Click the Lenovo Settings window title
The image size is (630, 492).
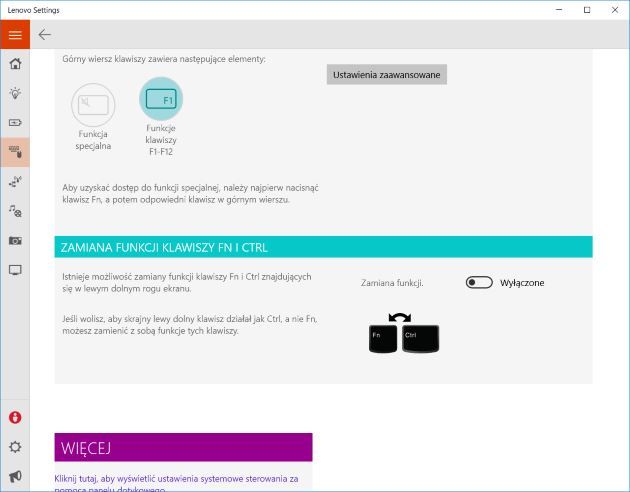(33, 10)
